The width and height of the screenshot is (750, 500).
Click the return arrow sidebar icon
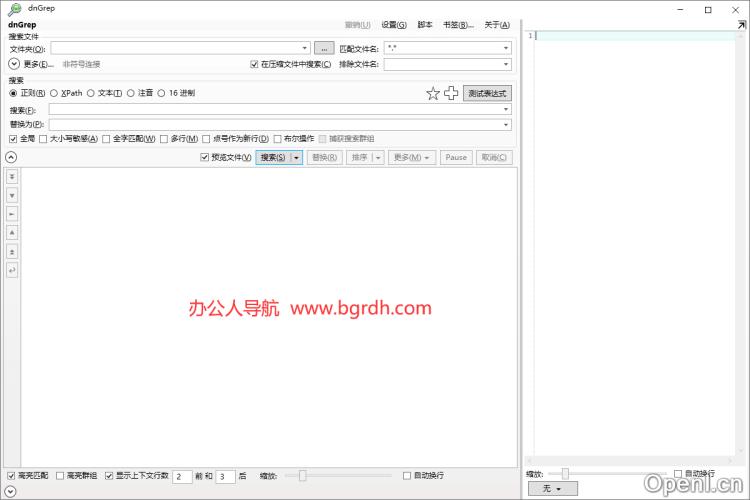tap(12, 270)
